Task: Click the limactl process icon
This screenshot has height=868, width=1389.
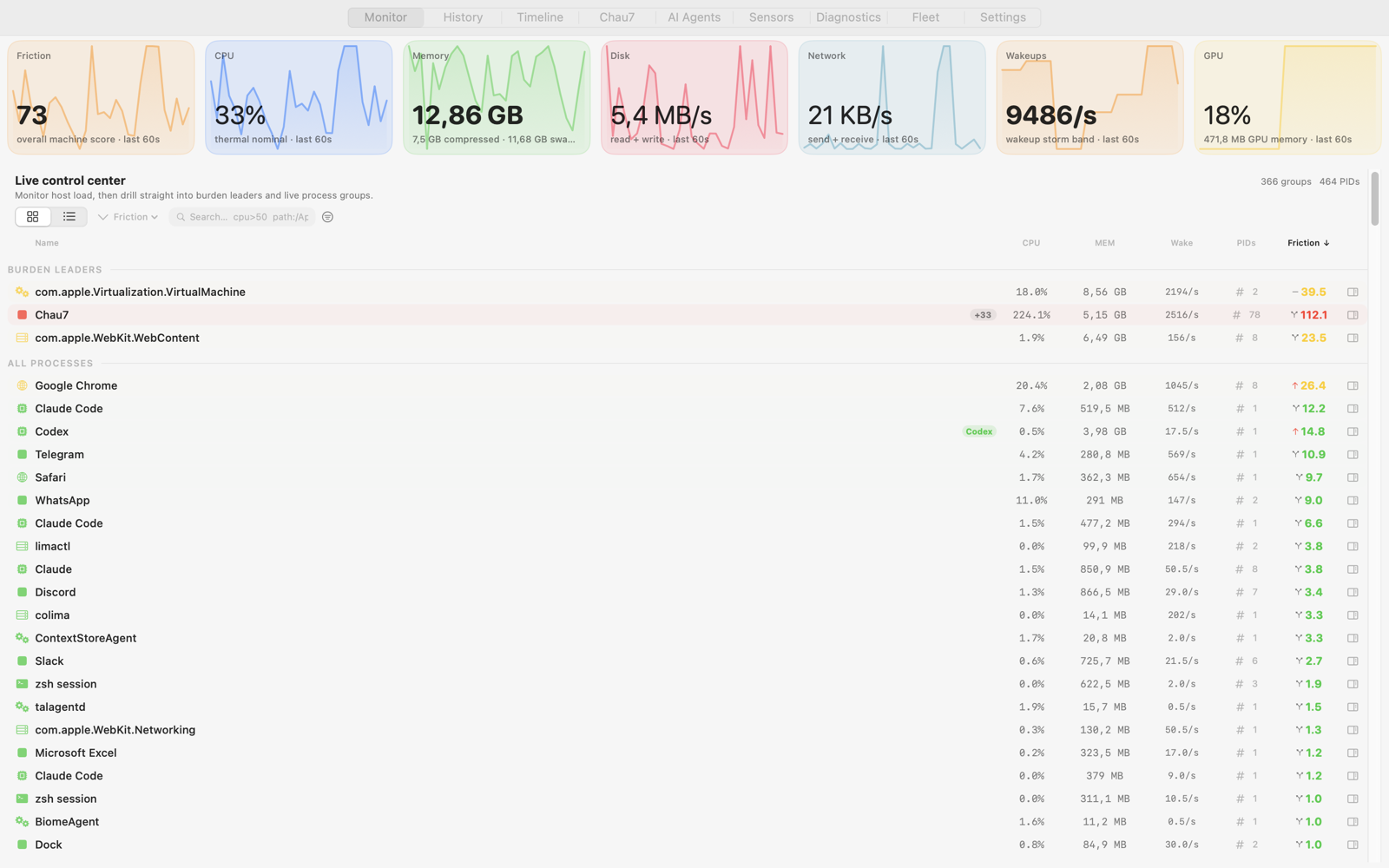Action: point(23,546)
